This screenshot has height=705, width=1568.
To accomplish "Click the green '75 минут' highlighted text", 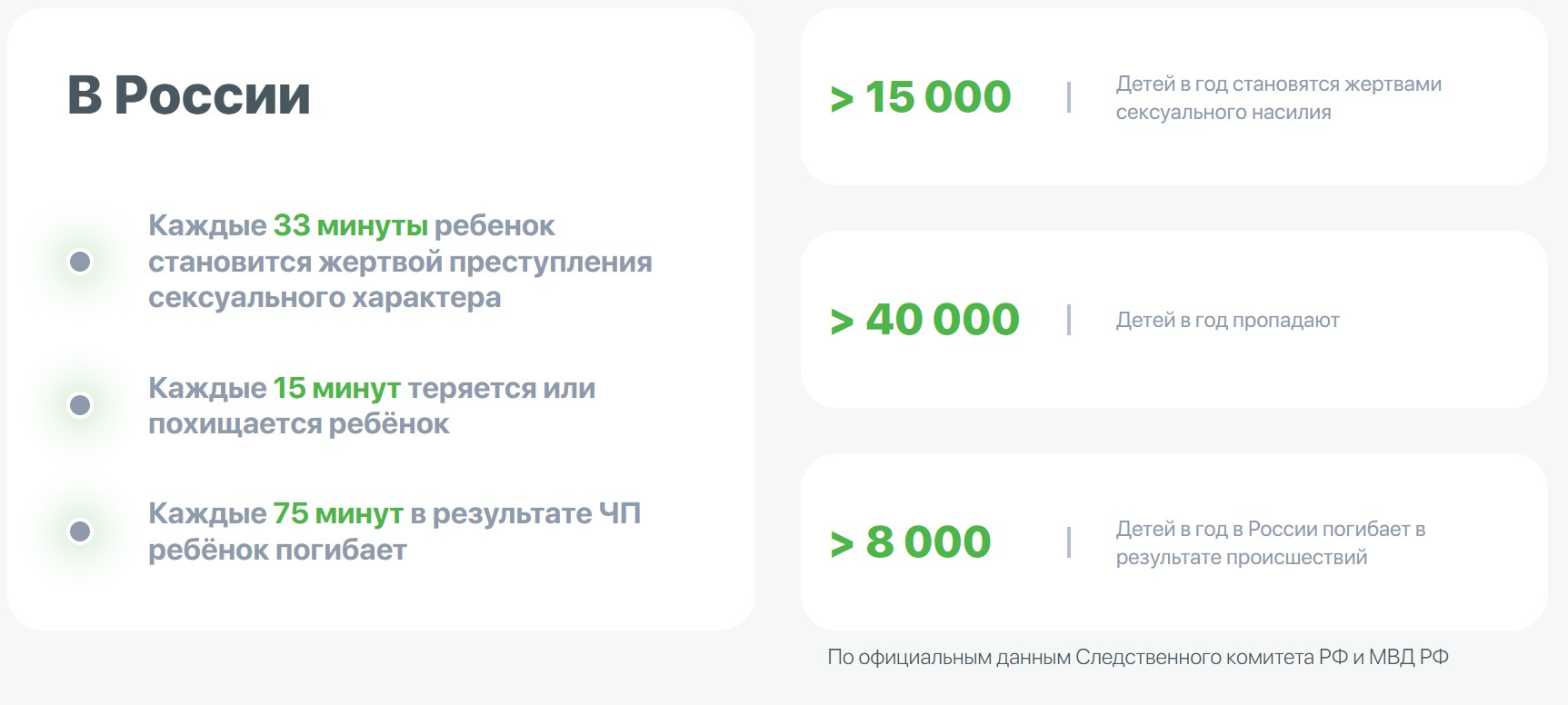I will tap(337, 513).
